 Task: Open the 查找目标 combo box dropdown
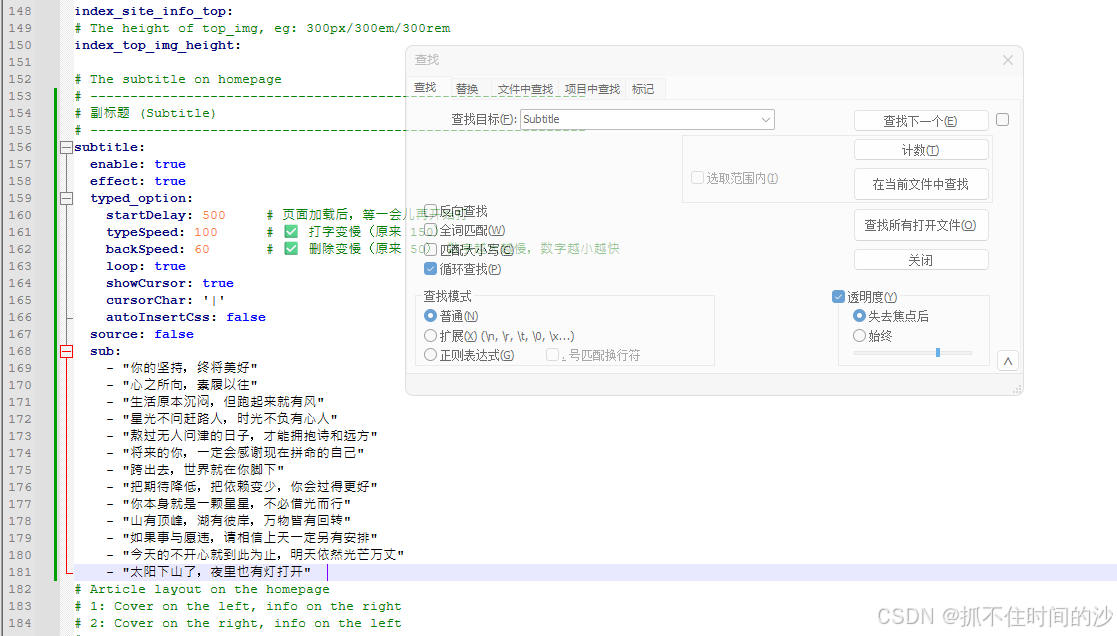point(766,120)
